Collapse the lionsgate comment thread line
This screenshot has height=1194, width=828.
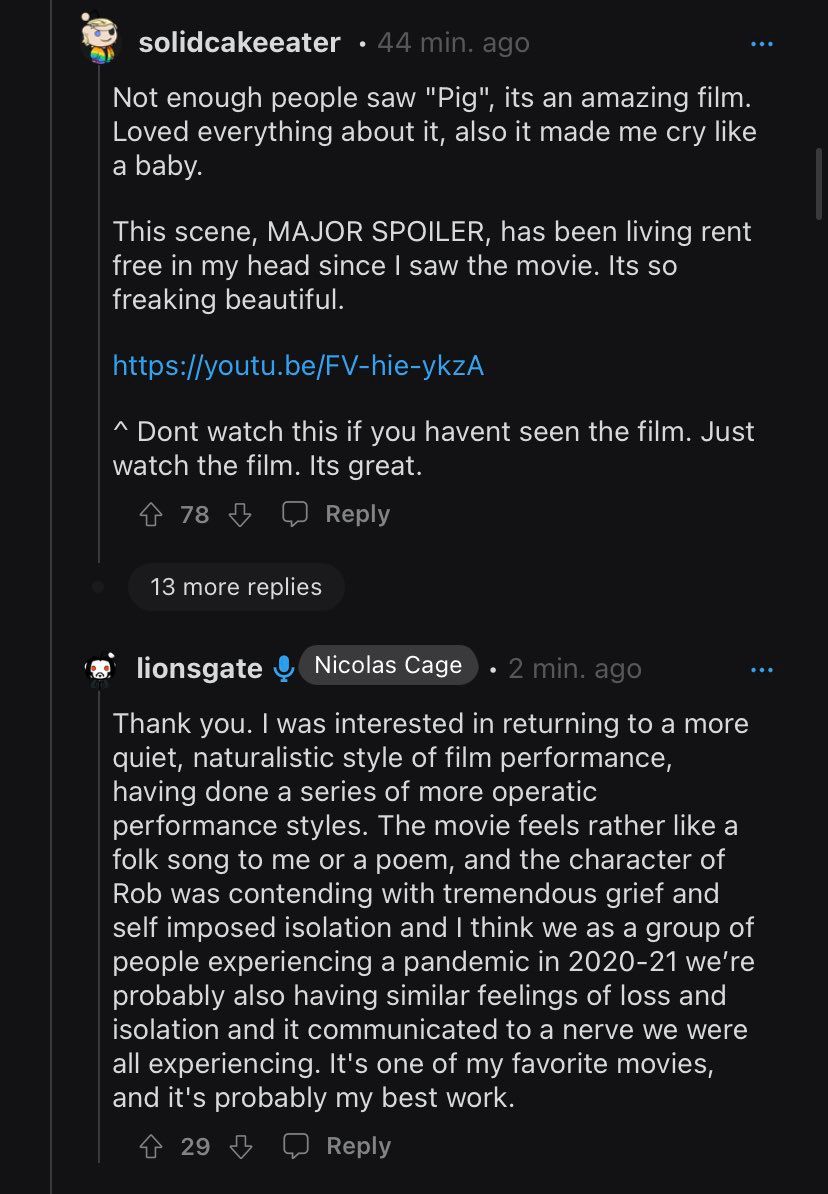(99, 925)
